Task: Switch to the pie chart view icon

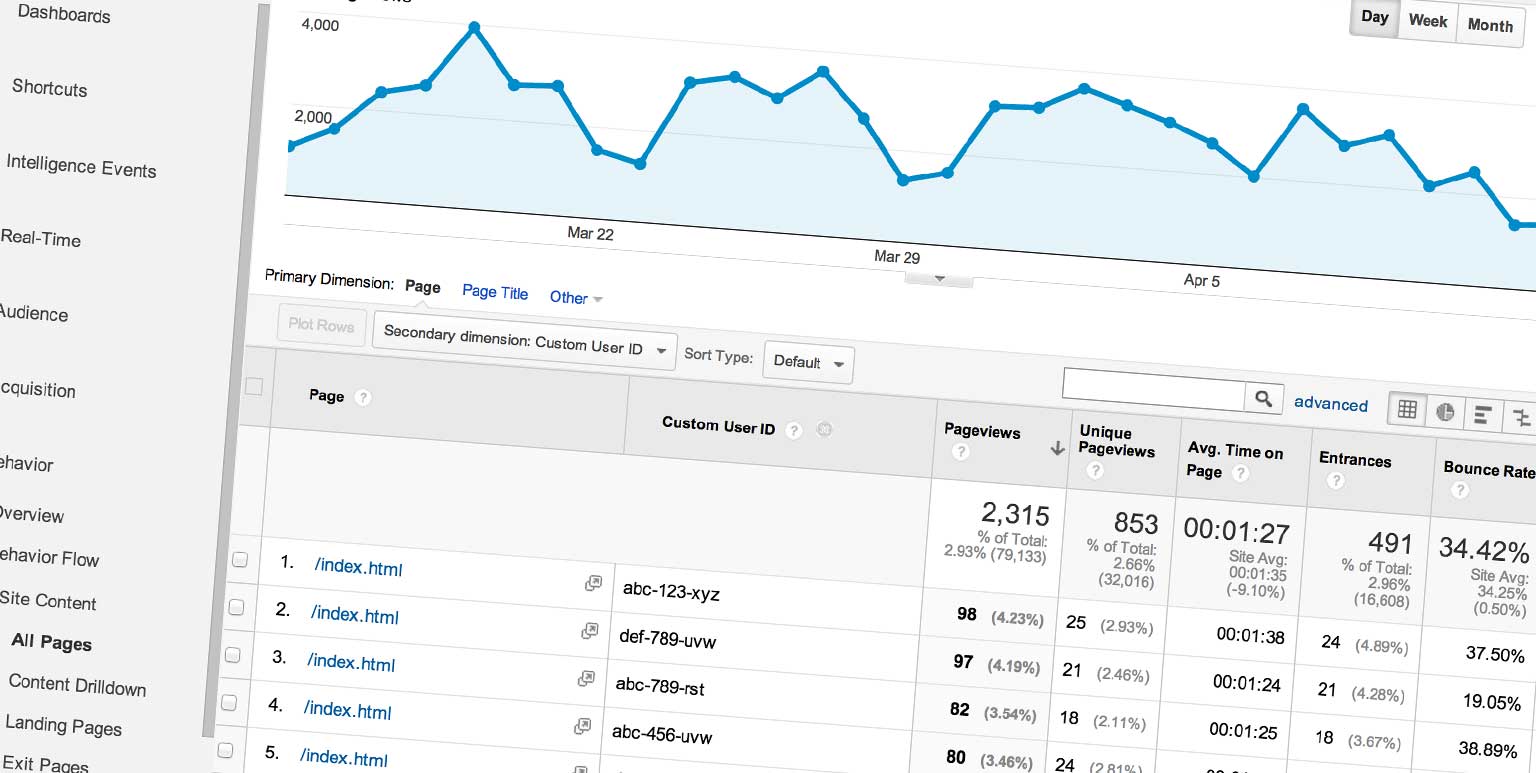Action: pyautogui.click(x=1445, y=412)
